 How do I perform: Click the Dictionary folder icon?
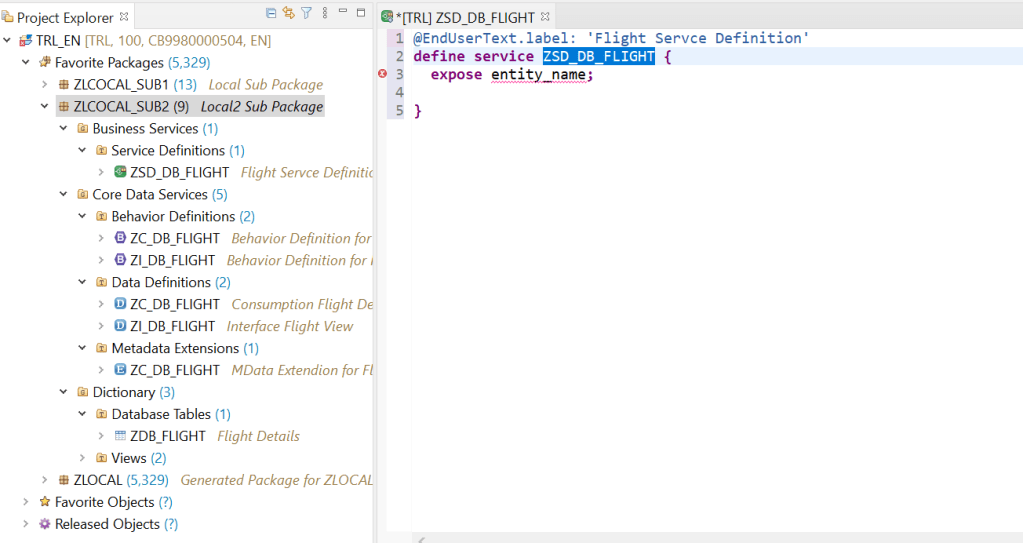tap(82, 392)
